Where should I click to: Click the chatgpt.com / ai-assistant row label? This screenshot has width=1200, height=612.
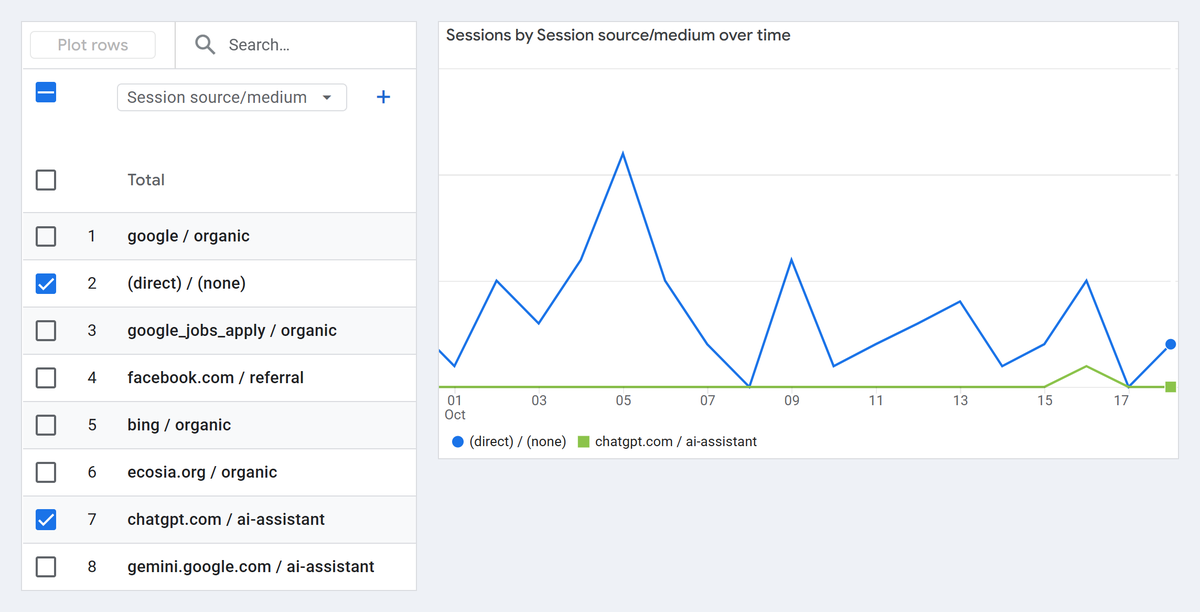click(226, 519)
